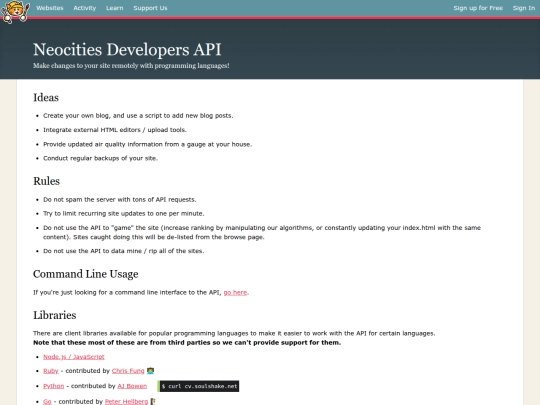540x405 pixels.
Task: Go to the Learn nav item
Action: point(114,8)
